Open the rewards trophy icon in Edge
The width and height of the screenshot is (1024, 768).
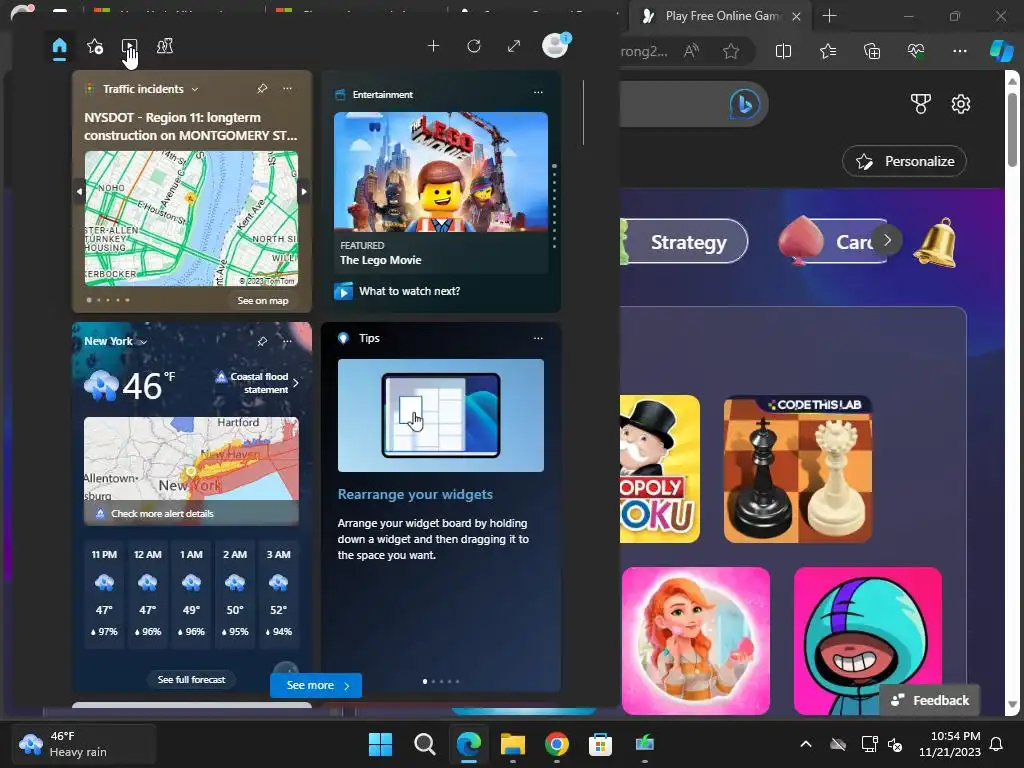tap(921, 104)
